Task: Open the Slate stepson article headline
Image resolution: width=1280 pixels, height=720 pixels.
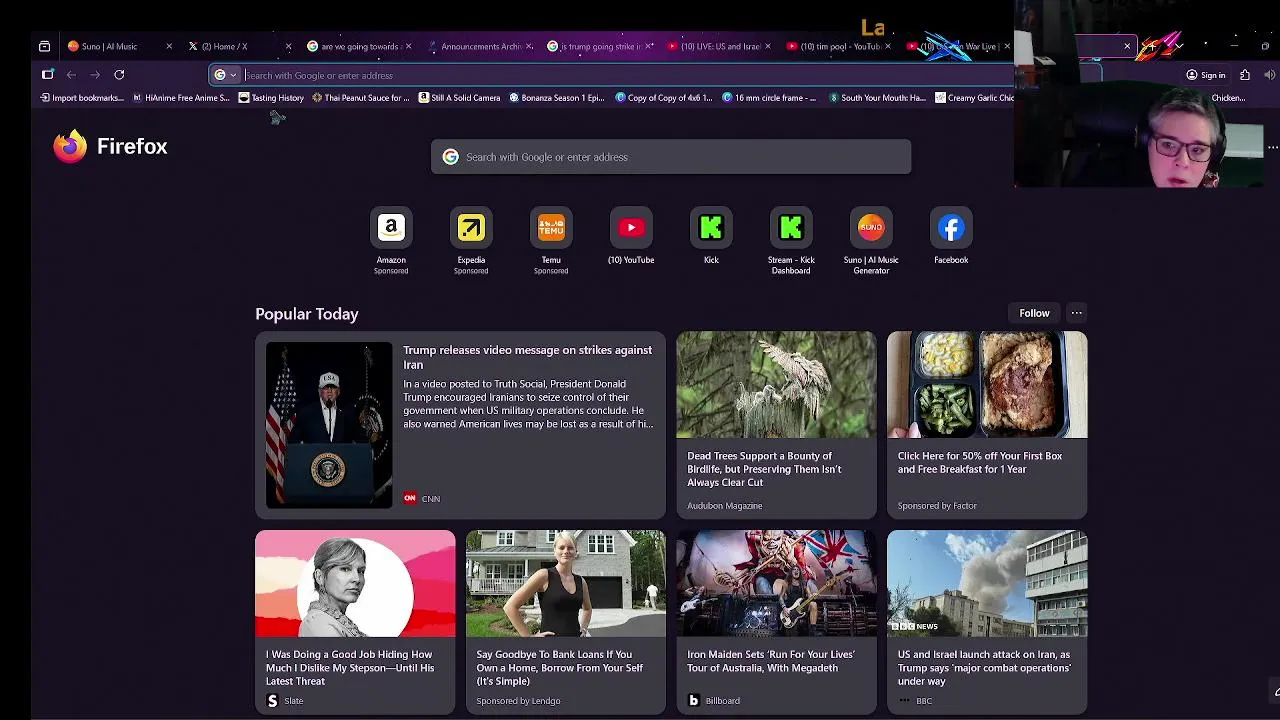Action: coord(350,668)
